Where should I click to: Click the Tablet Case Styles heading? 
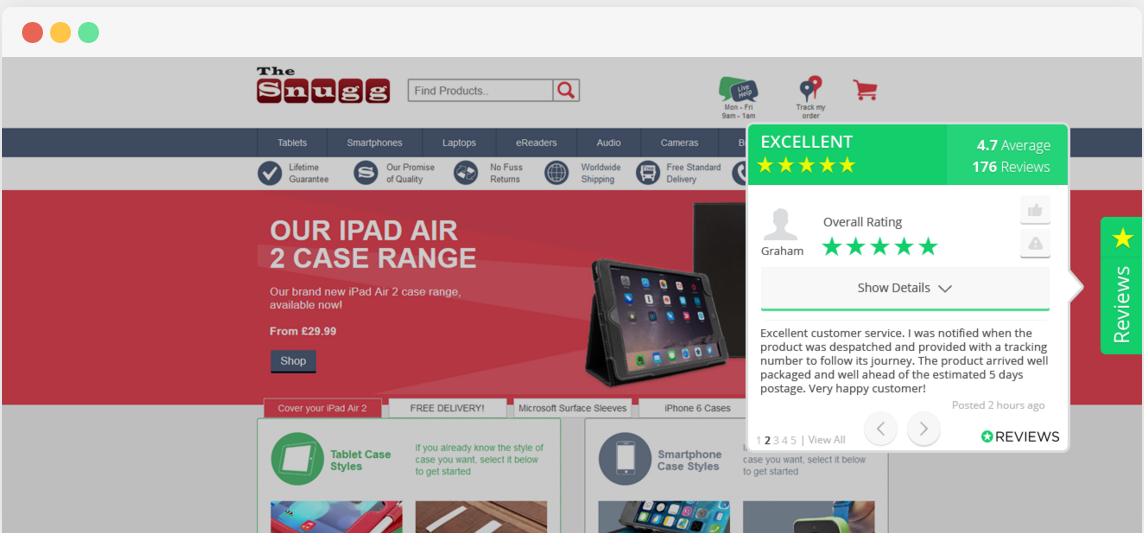(360, 460)
